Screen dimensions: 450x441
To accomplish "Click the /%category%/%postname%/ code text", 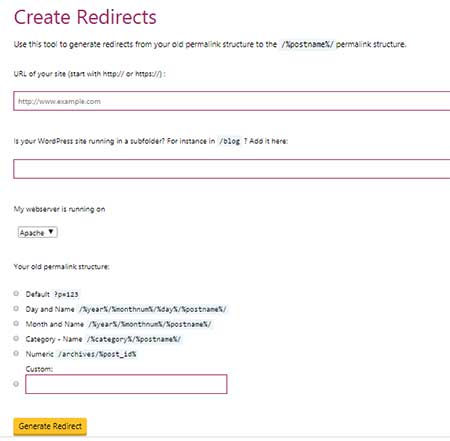I will tap(134, 339).
